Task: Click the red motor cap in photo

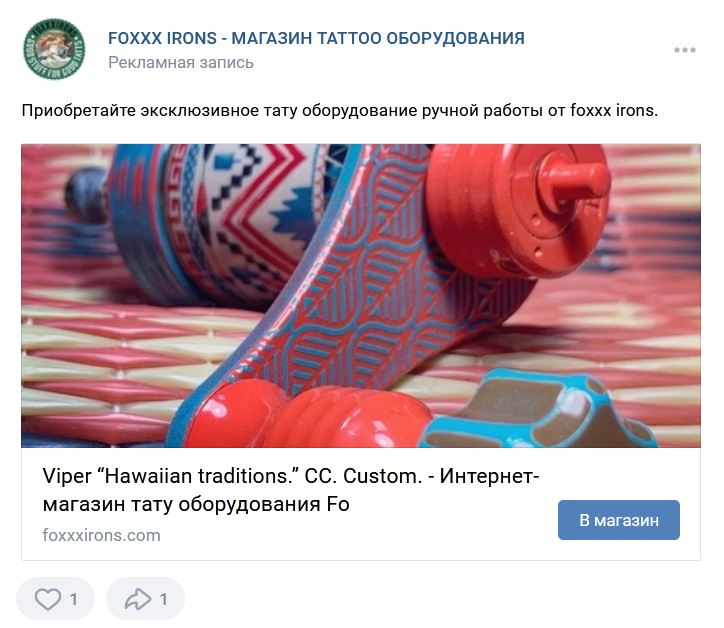Action: tap(517, 208)
